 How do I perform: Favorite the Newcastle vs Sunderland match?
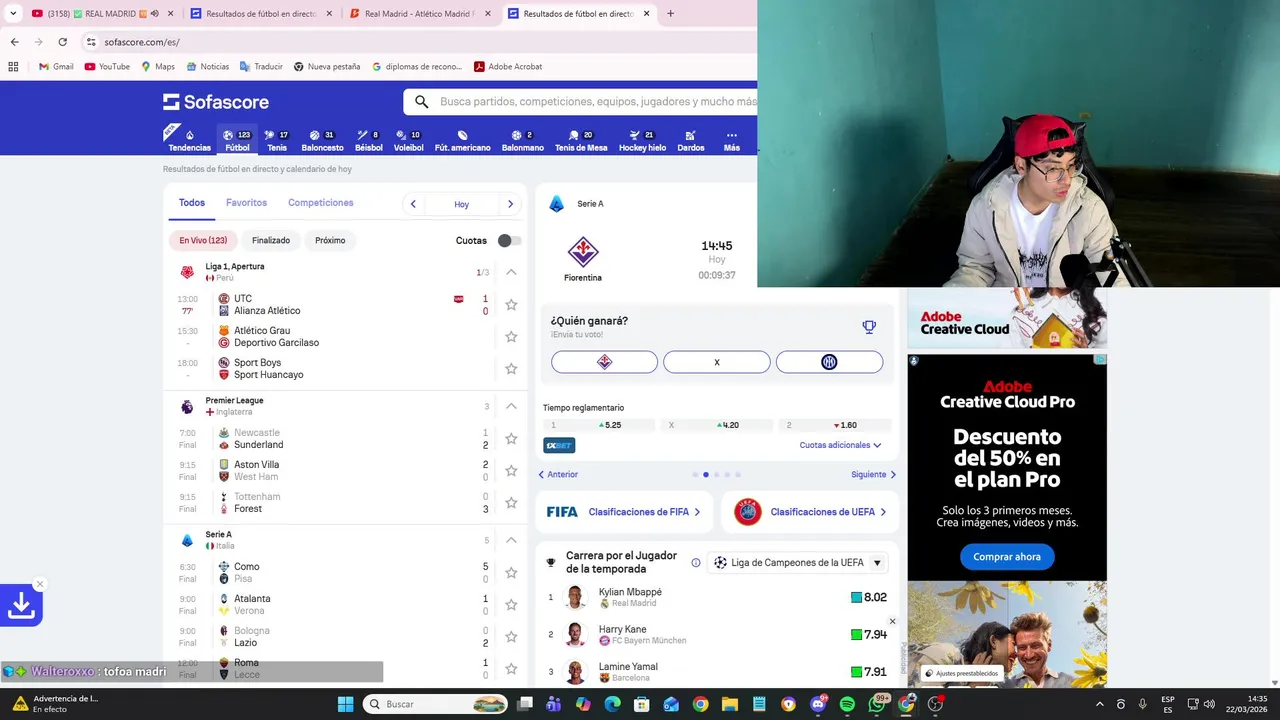(511, 439)
